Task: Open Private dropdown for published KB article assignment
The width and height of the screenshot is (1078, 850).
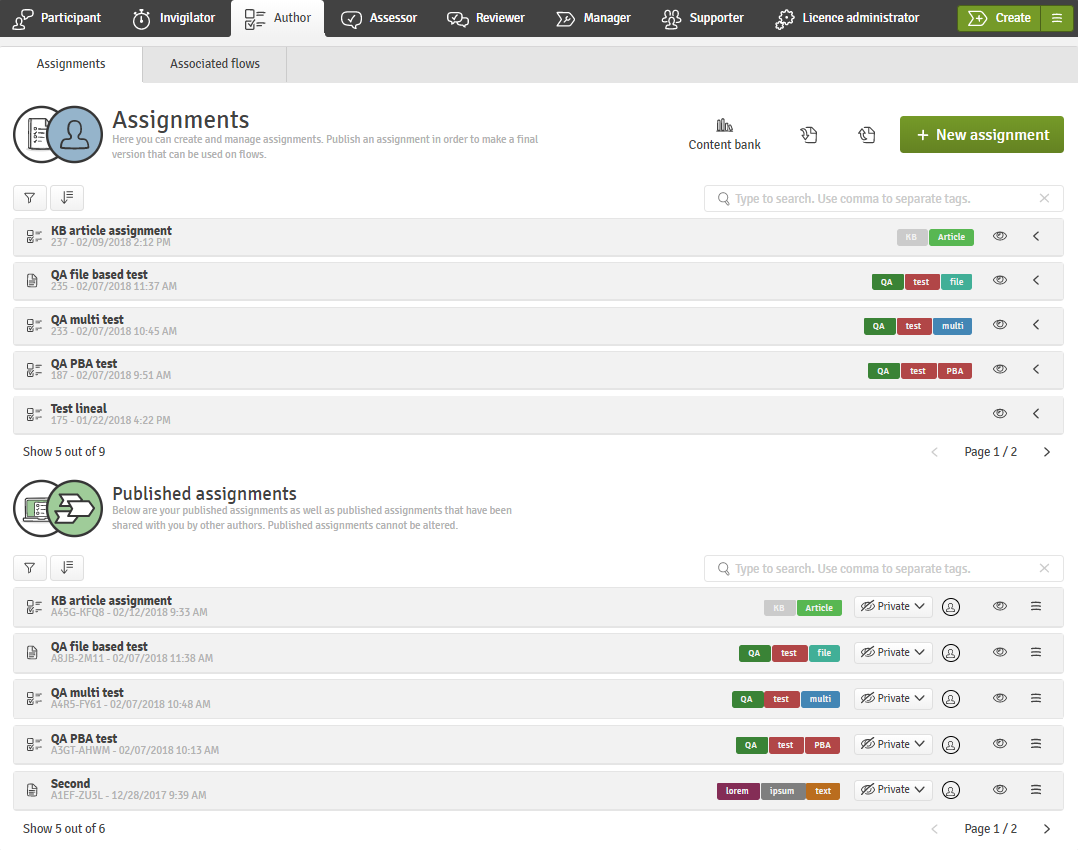Action: pos(893,607)
